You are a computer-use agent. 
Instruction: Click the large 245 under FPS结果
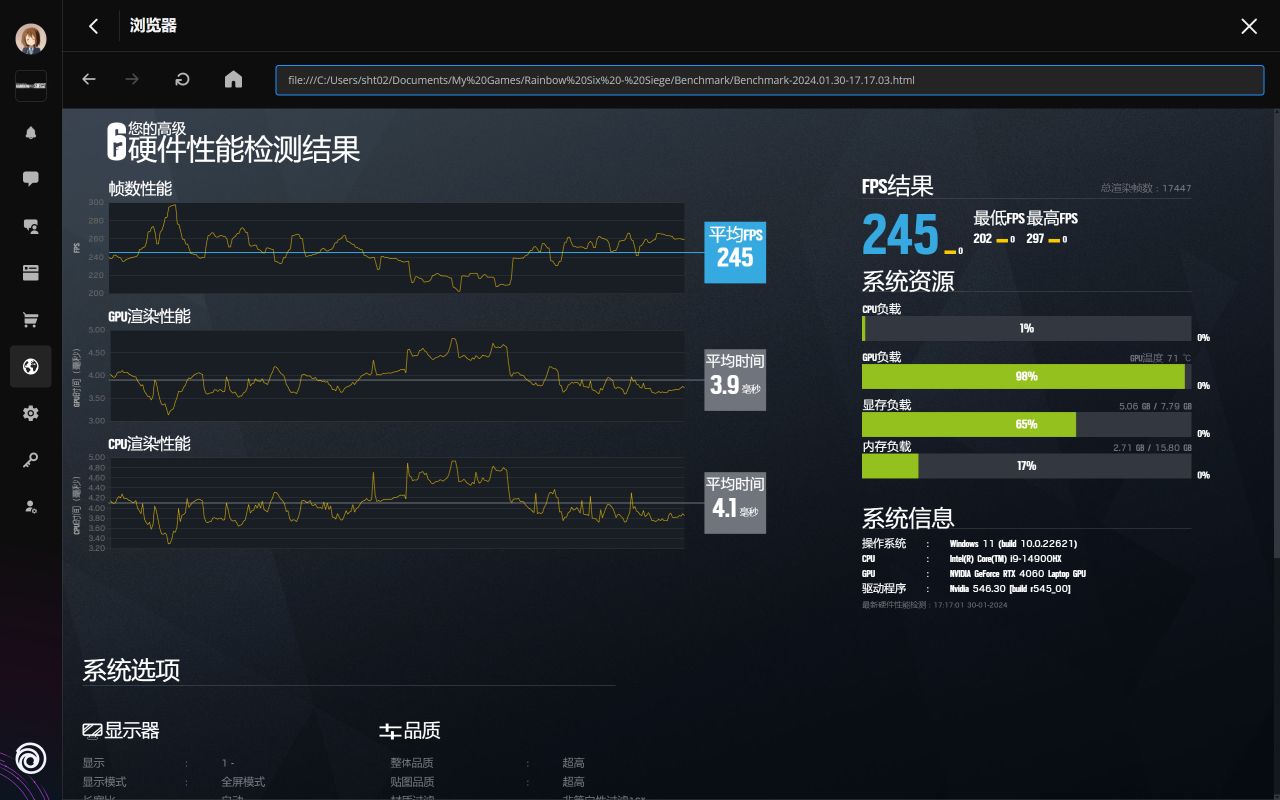coord(901,235)
